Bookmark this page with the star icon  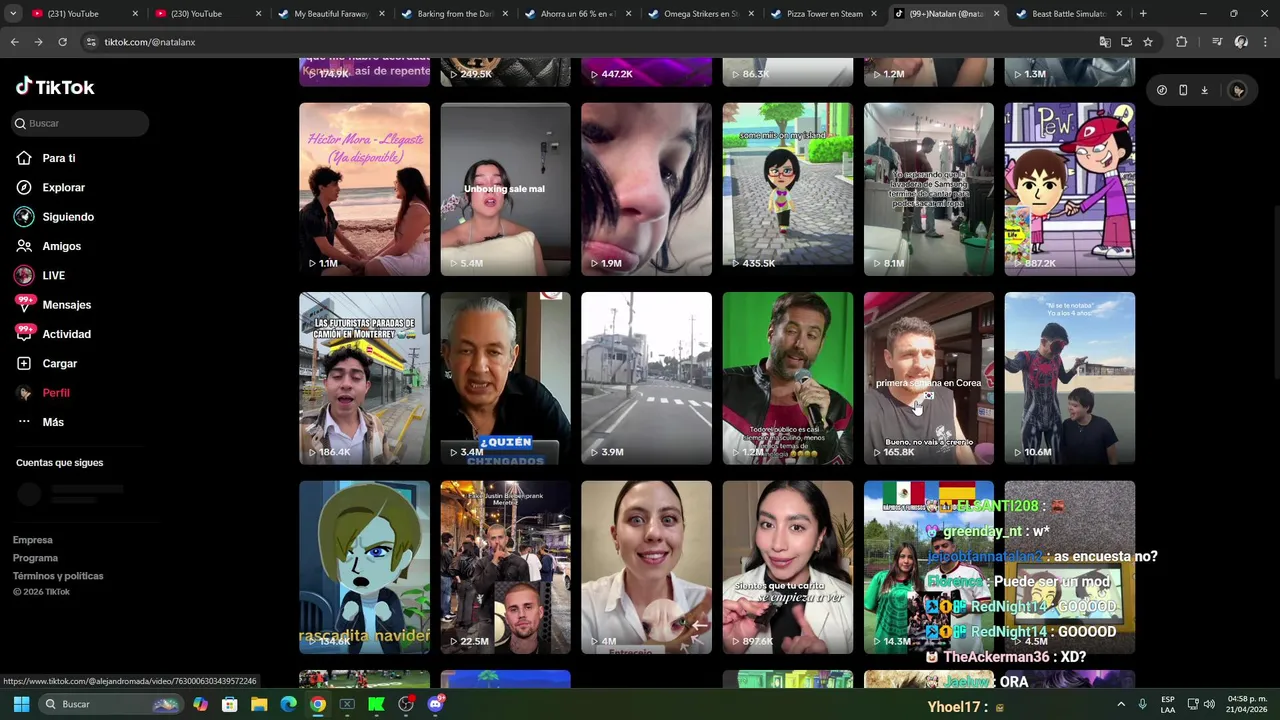point(1148,42)
